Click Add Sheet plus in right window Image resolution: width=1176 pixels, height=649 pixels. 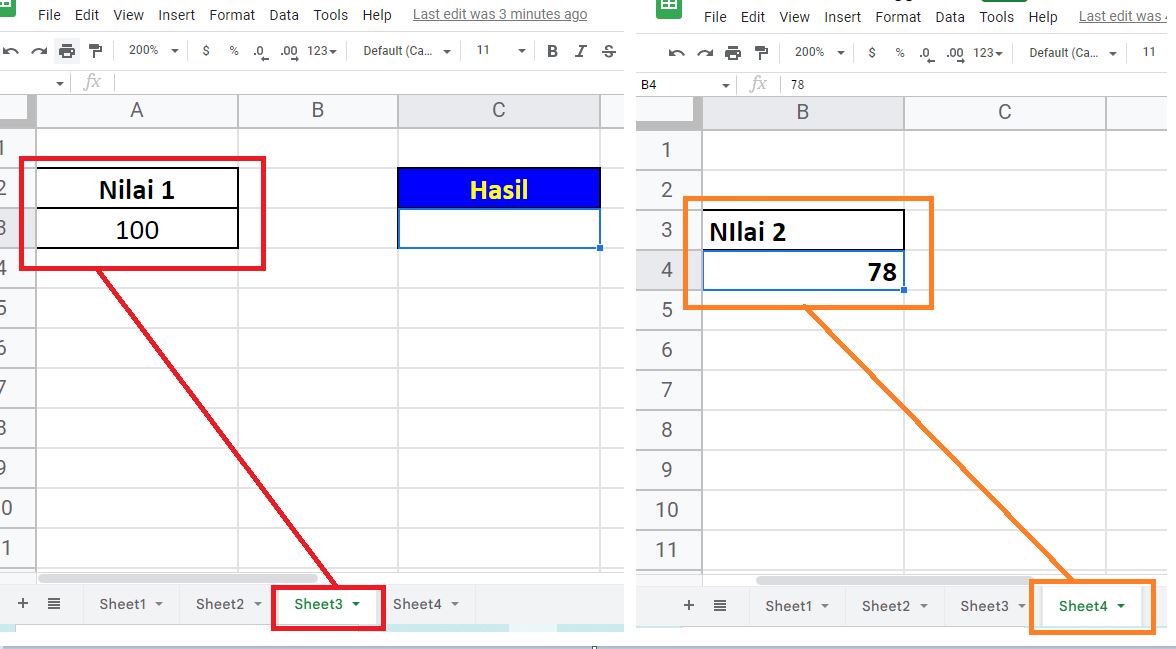(x=688, y=605)
